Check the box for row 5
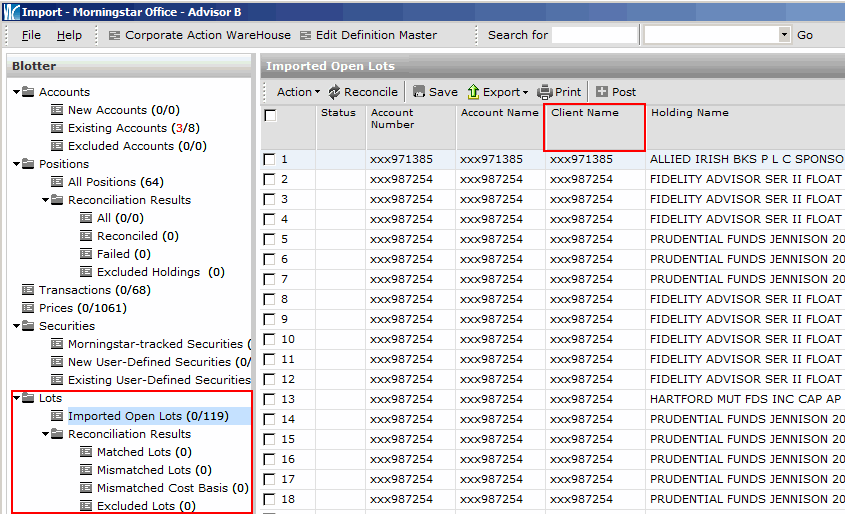 point(270,239)
